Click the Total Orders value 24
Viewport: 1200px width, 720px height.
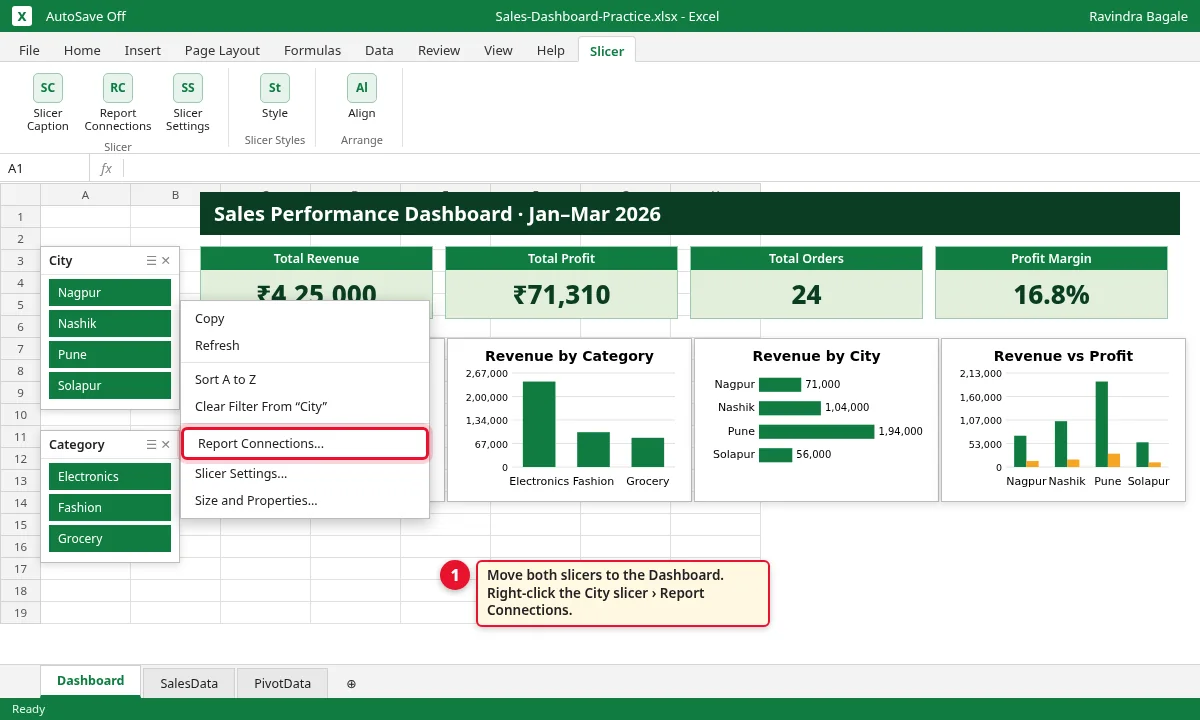pyautogui.click(x=806, y=295)
